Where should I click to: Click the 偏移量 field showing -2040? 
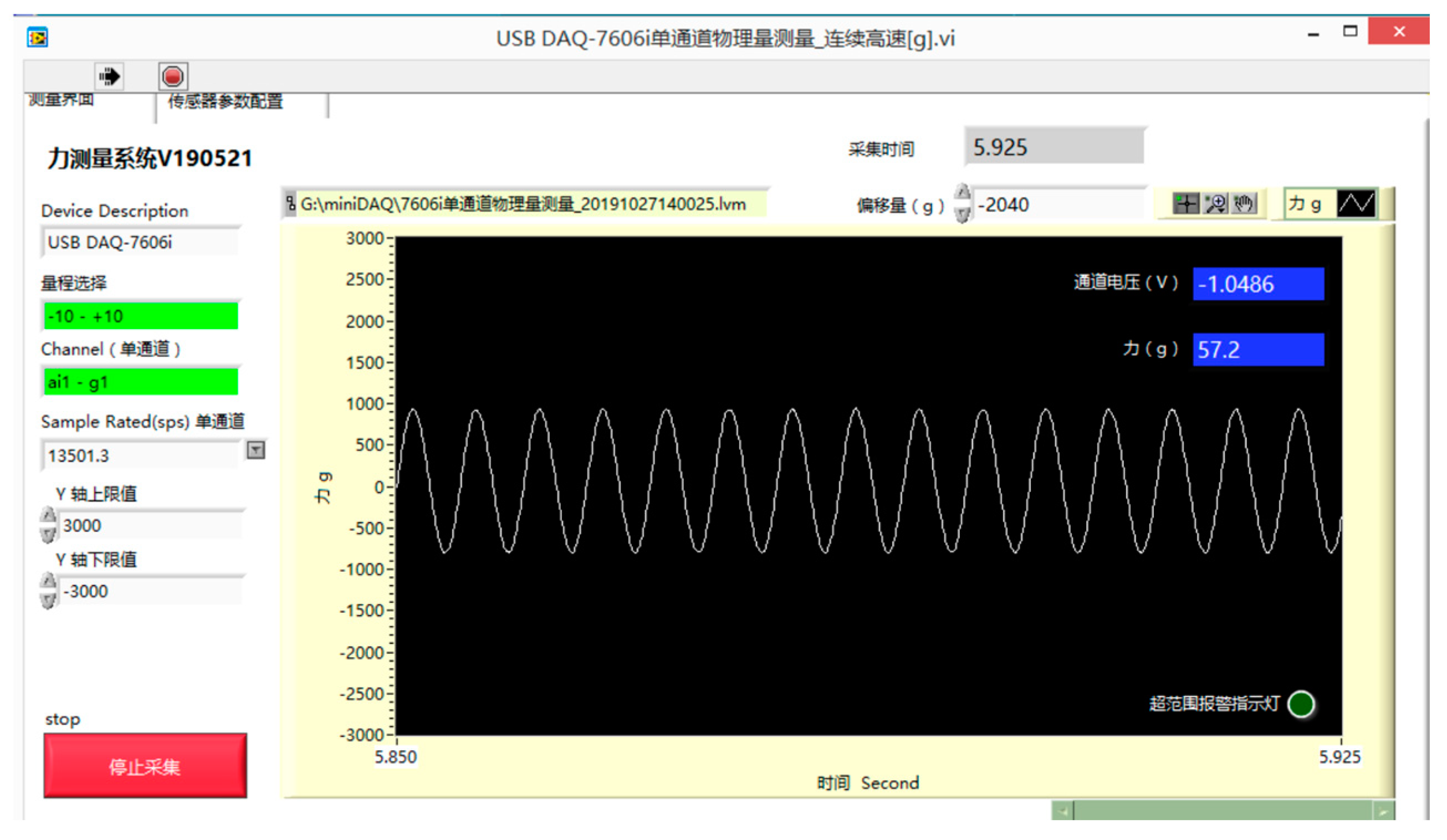tap(1060, 205)
